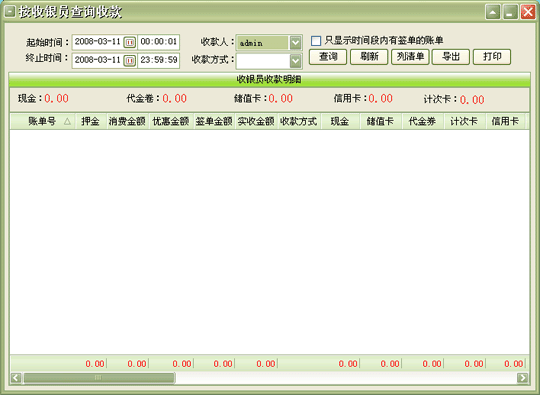Expand the 收款方式 dropdown

click(295, 61)
